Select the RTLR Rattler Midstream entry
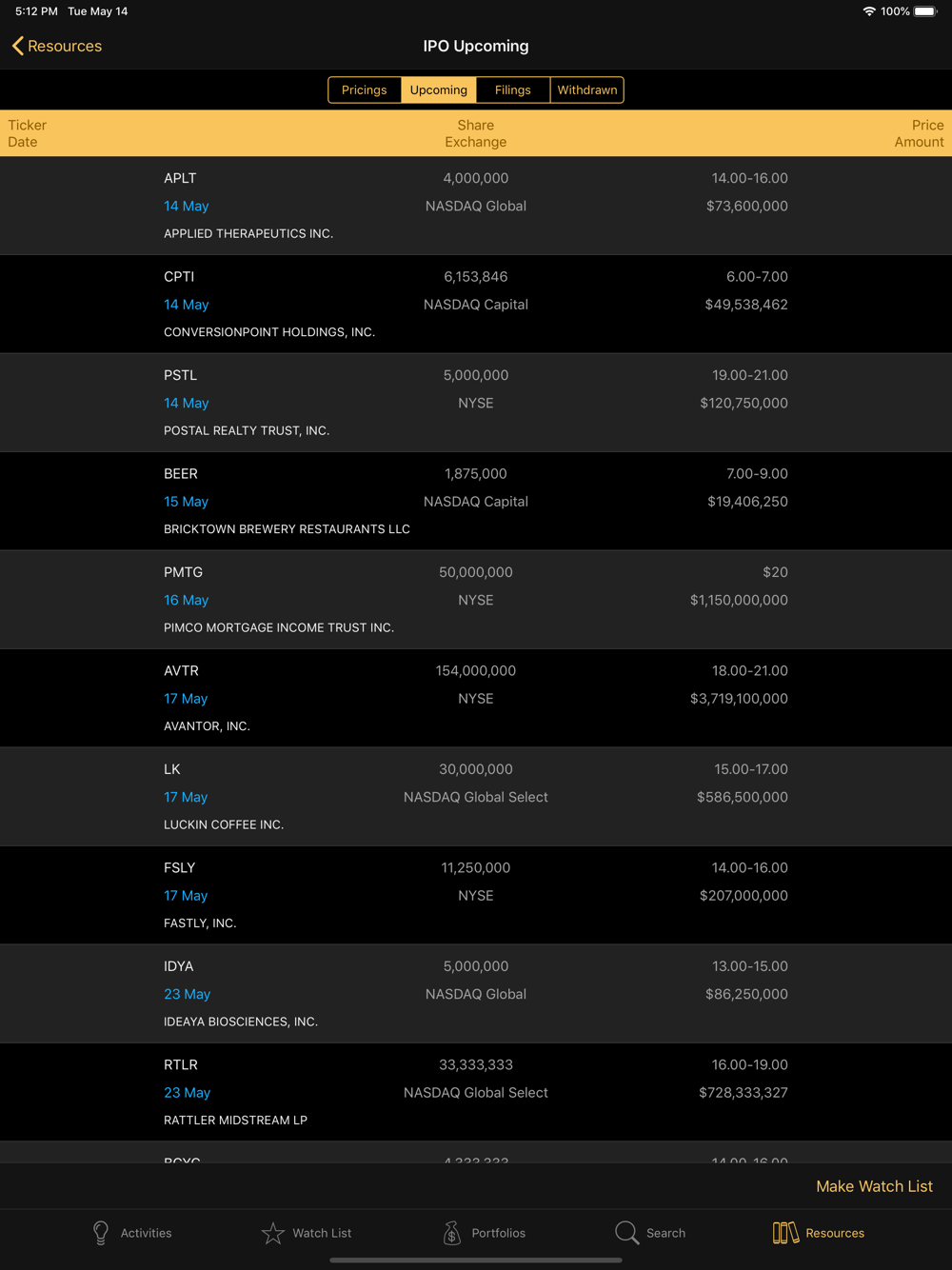Image resolution: width=952 pixels, height=1270 pixels. click(x=476, y=1092)
